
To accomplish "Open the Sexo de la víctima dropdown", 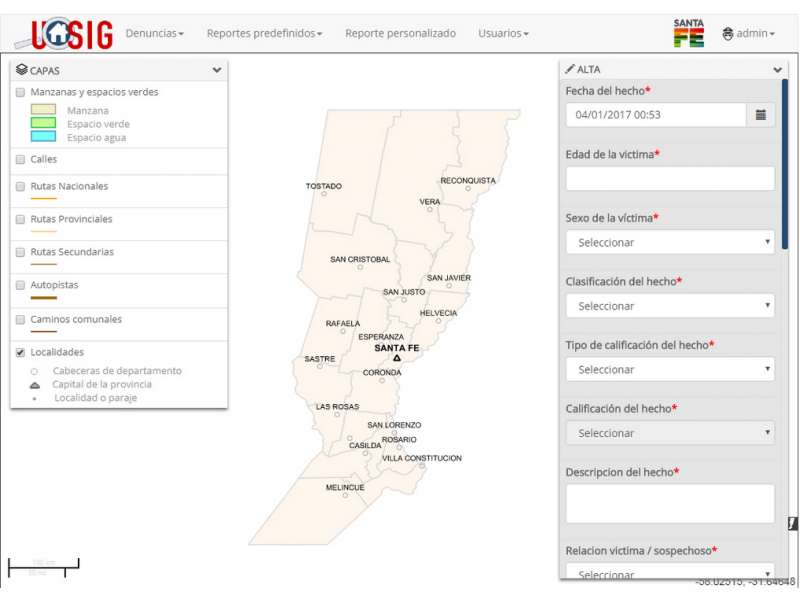I will point(670,242).
